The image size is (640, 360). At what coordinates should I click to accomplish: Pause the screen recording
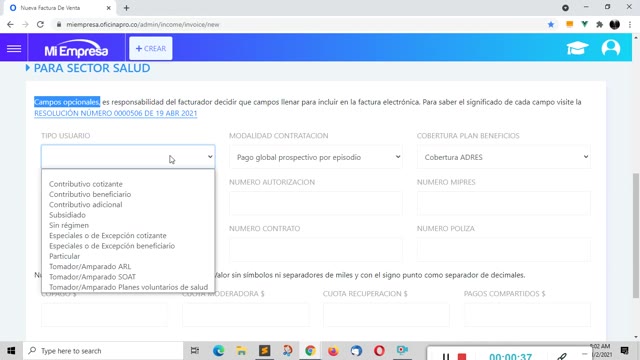pos(446,356)
